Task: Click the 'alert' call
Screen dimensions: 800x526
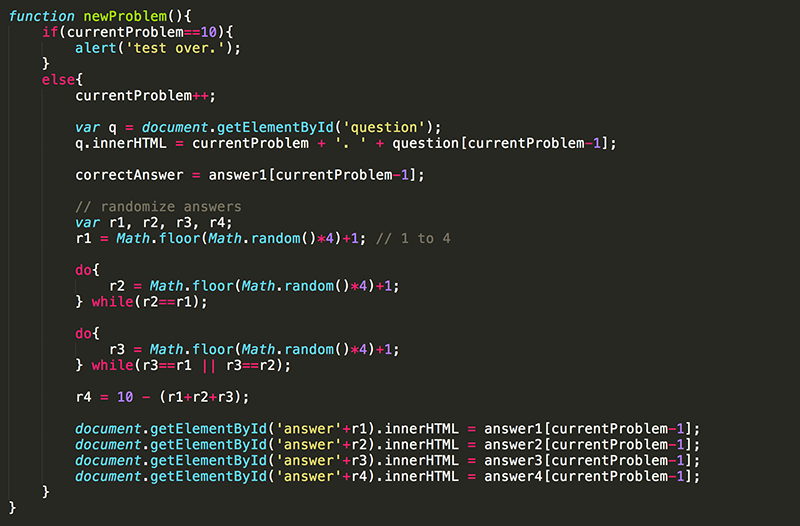Action: (96, 48)
